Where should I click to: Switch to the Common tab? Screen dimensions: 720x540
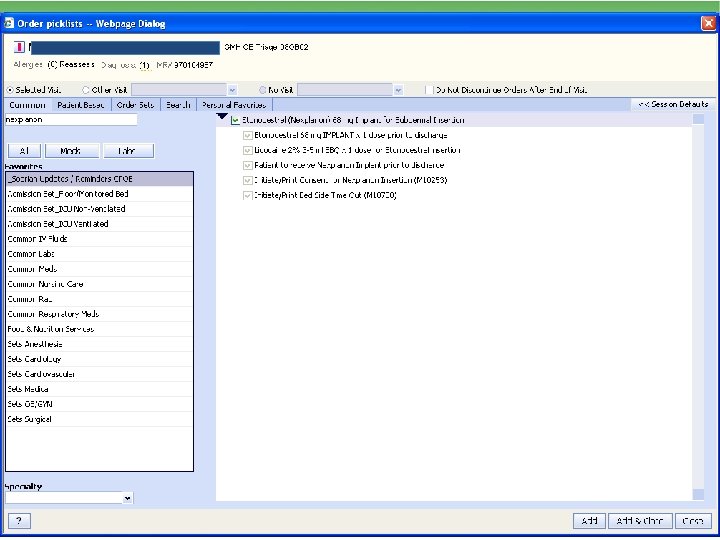pos(27,105)
